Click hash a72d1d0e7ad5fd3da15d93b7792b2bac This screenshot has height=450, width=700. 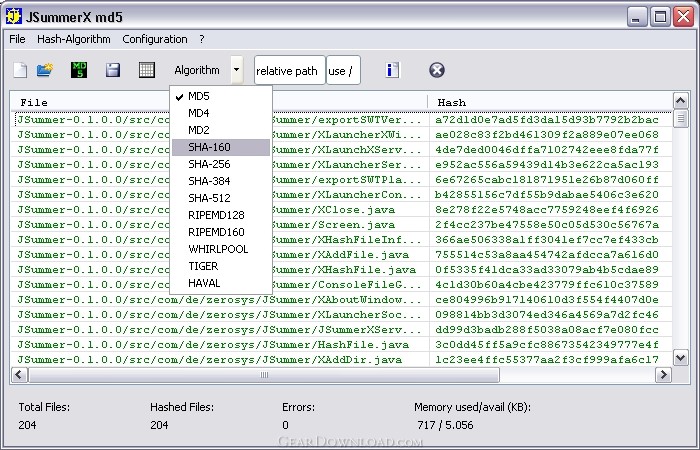[547, 120]
